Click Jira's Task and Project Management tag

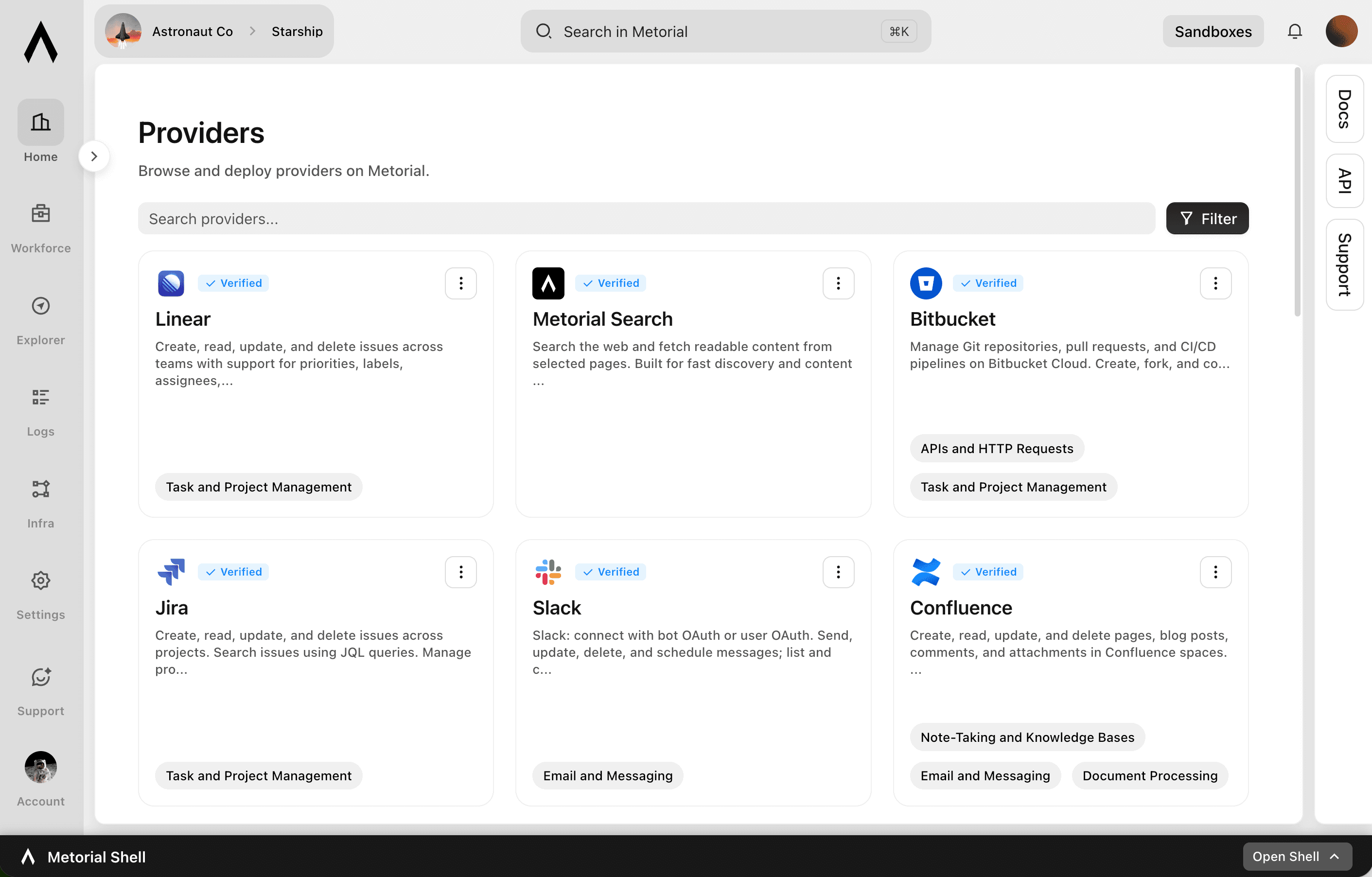(259, 775)
